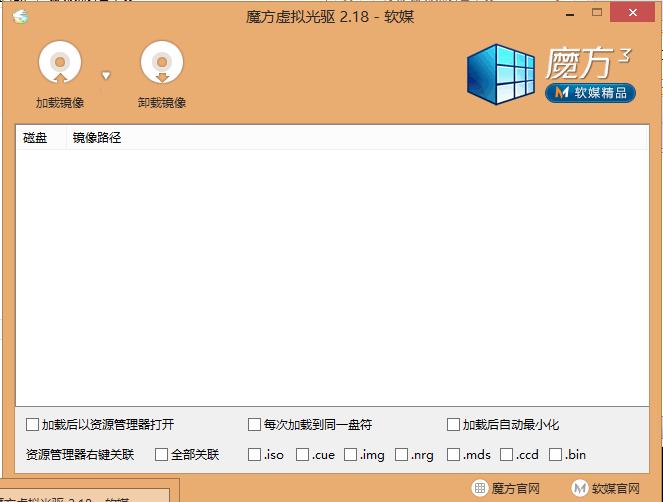
Task: Check the .mds association checkbox
Action: tap(453, 455)
